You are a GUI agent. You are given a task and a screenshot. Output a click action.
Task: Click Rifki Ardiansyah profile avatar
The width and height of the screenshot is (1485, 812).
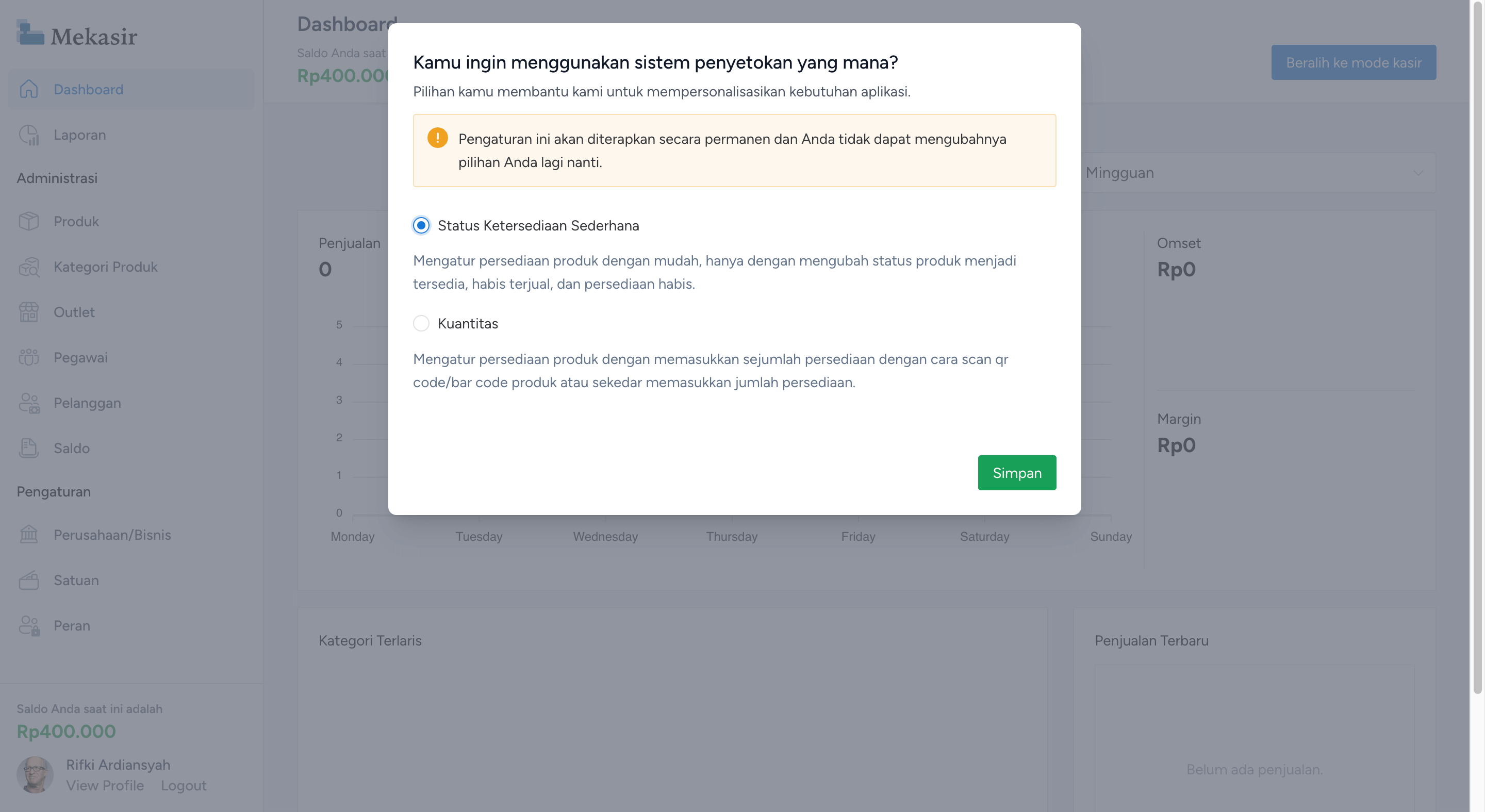(35, 774)
